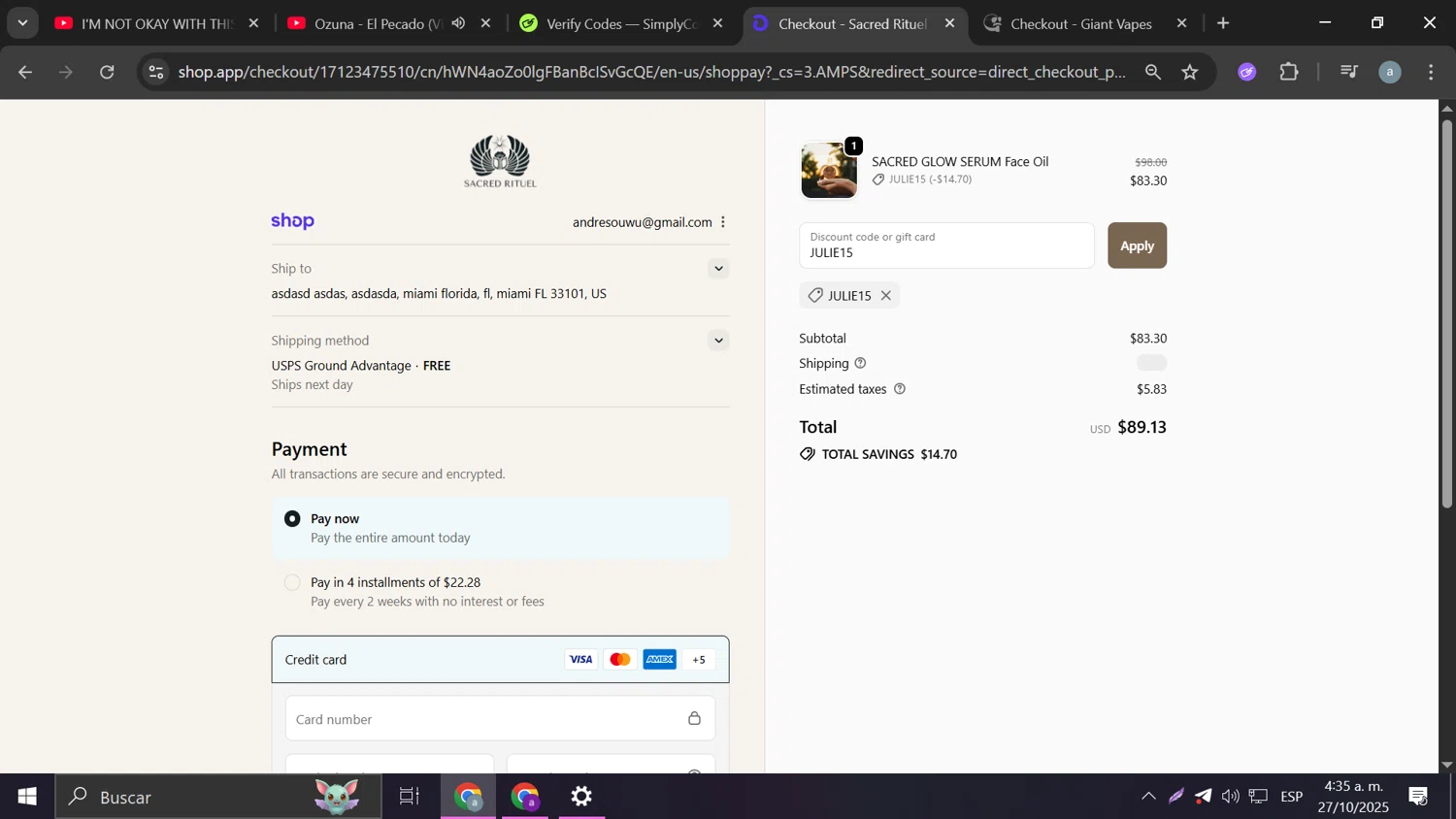Open the notification center icon

[1418, 797]
